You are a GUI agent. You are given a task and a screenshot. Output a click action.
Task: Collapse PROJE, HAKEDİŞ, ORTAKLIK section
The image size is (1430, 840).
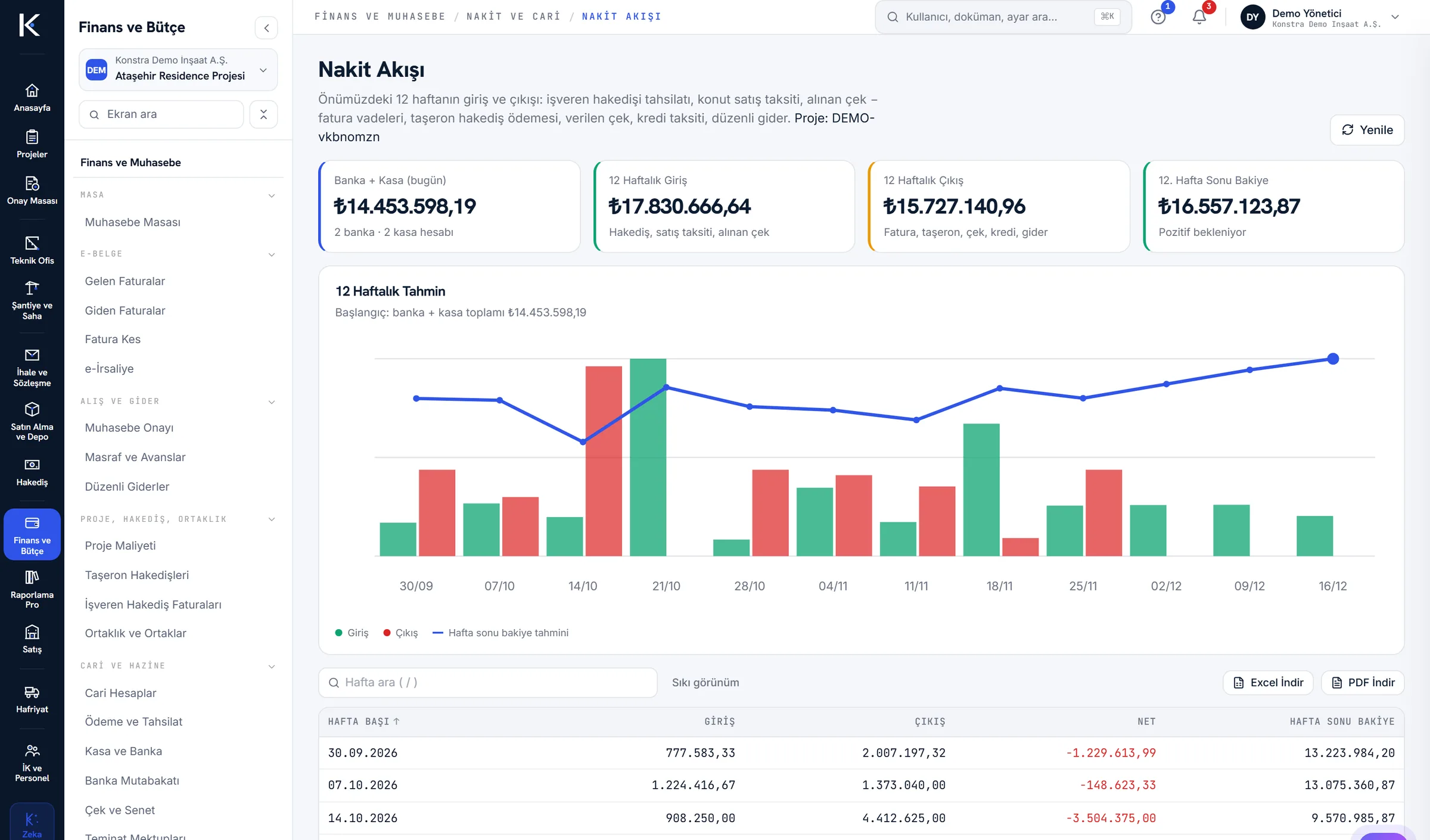[x=272, y=519]
